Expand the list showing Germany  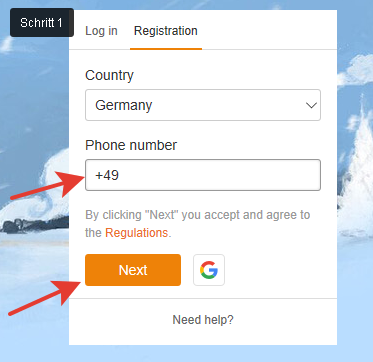tap(203, 105)
